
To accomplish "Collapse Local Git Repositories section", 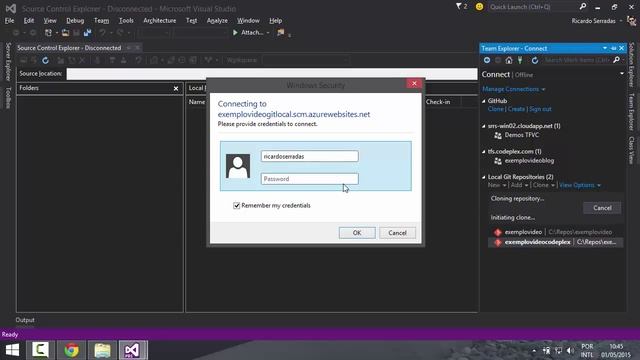I will 484,177.
